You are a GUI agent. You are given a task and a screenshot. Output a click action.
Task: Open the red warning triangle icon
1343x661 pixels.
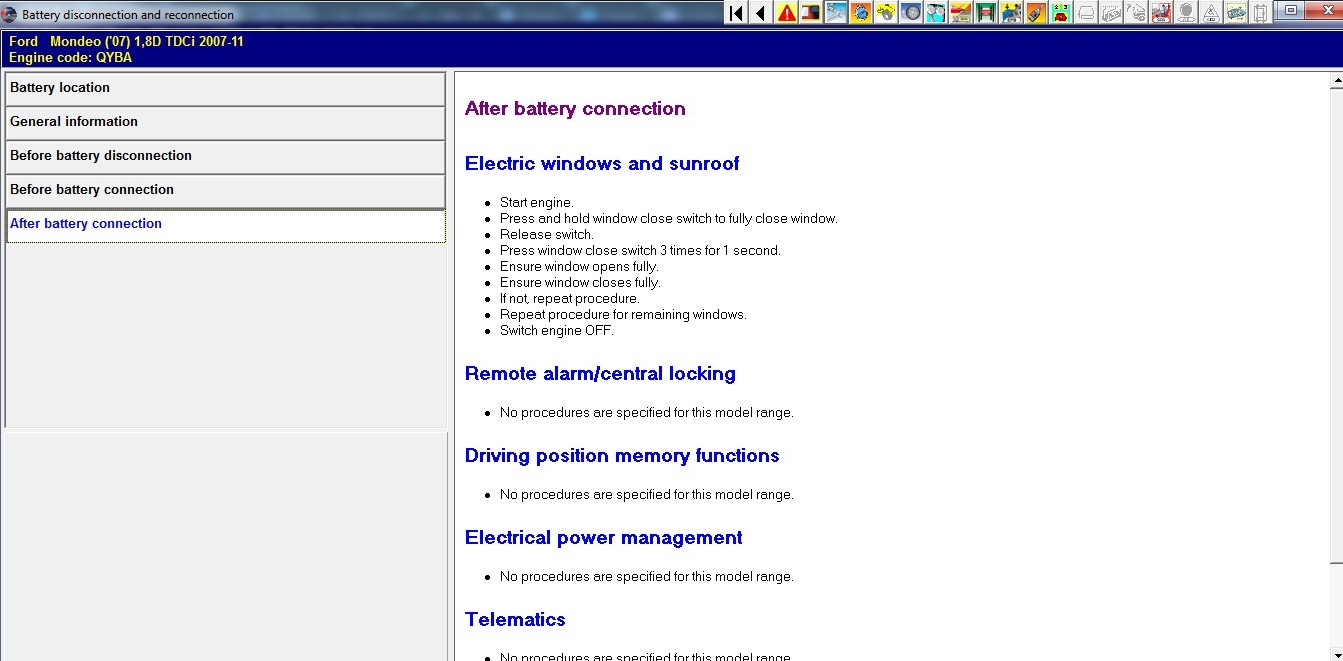787,13
